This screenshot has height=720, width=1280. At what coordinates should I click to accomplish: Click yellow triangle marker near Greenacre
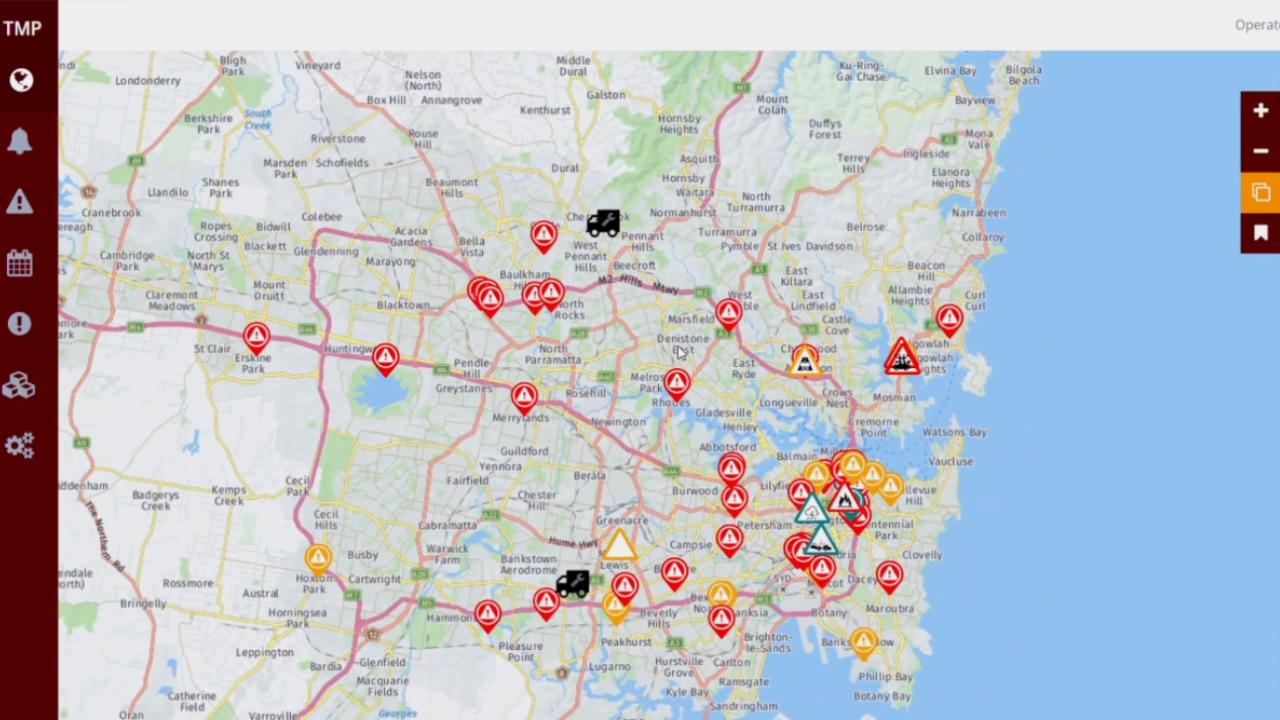pos(619,546)
